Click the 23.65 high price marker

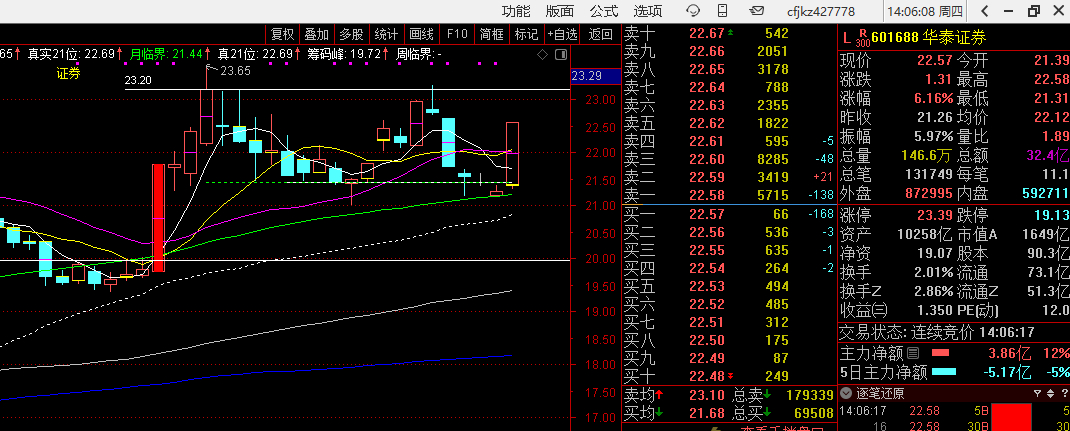[235, 70]
